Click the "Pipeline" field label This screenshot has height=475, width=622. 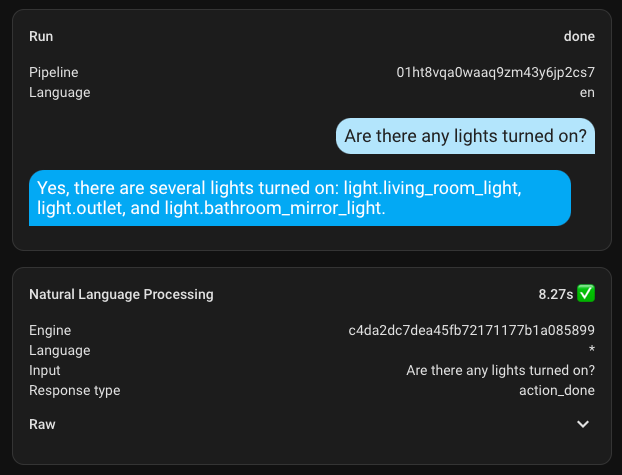[x=54, y=72]
